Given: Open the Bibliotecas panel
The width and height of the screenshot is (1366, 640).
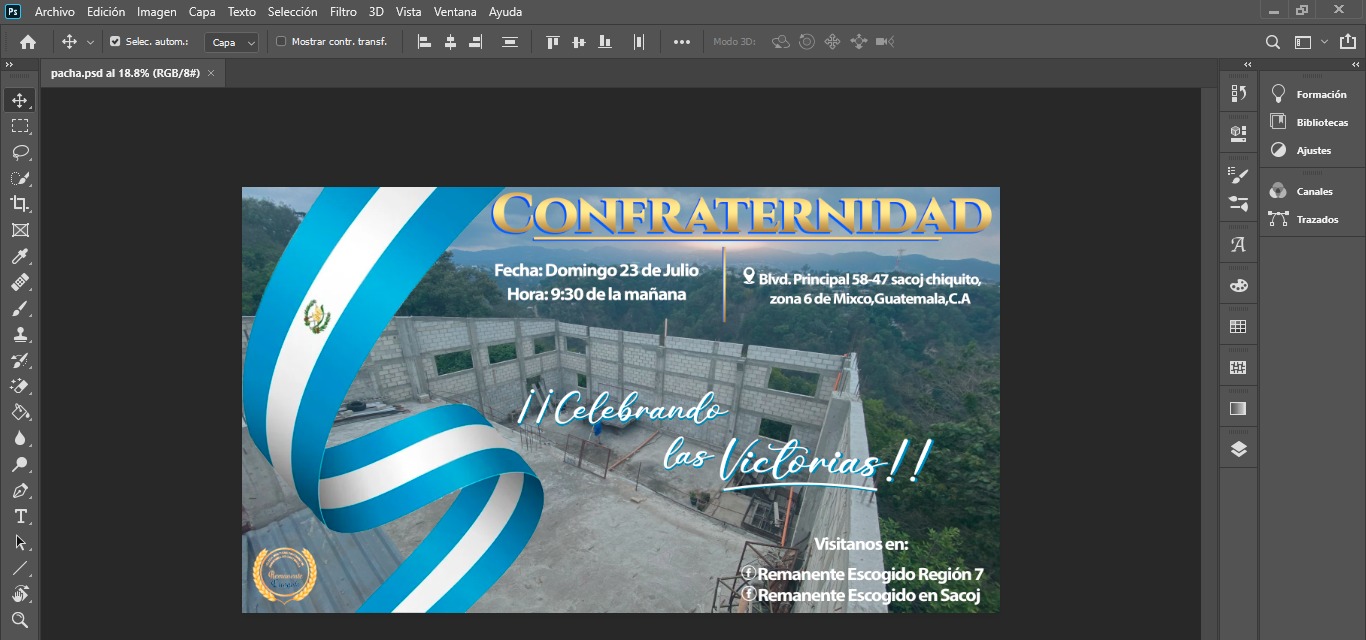Looking at the screenshot, I should (x=1309, y=122).
